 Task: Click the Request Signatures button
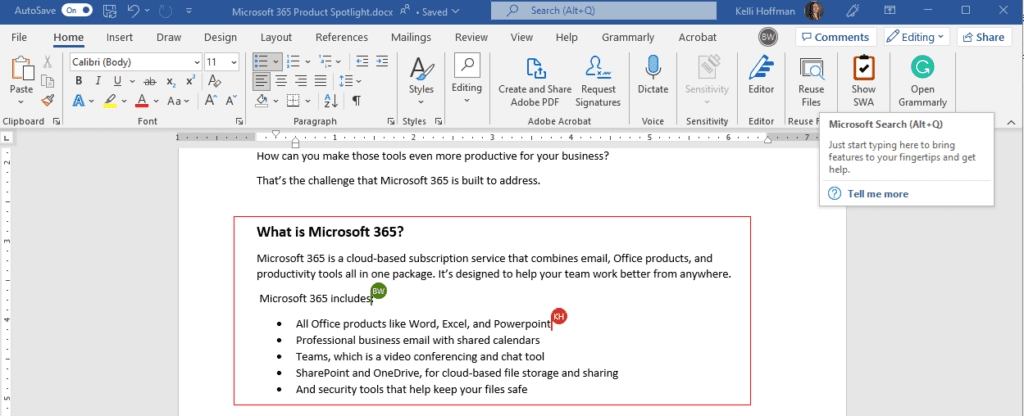point(598,82)
